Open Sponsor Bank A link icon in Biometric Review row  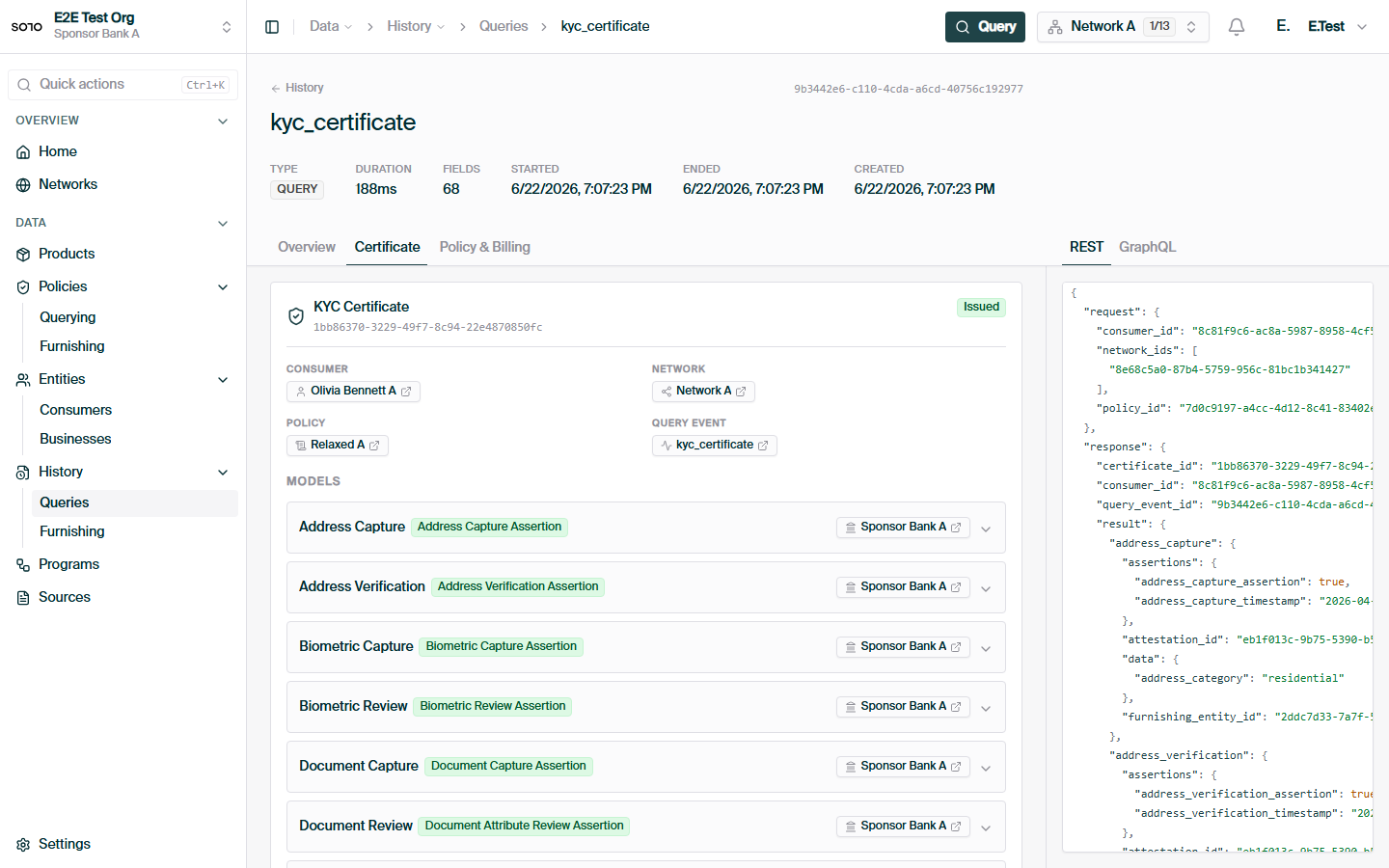tap(956, 707)
